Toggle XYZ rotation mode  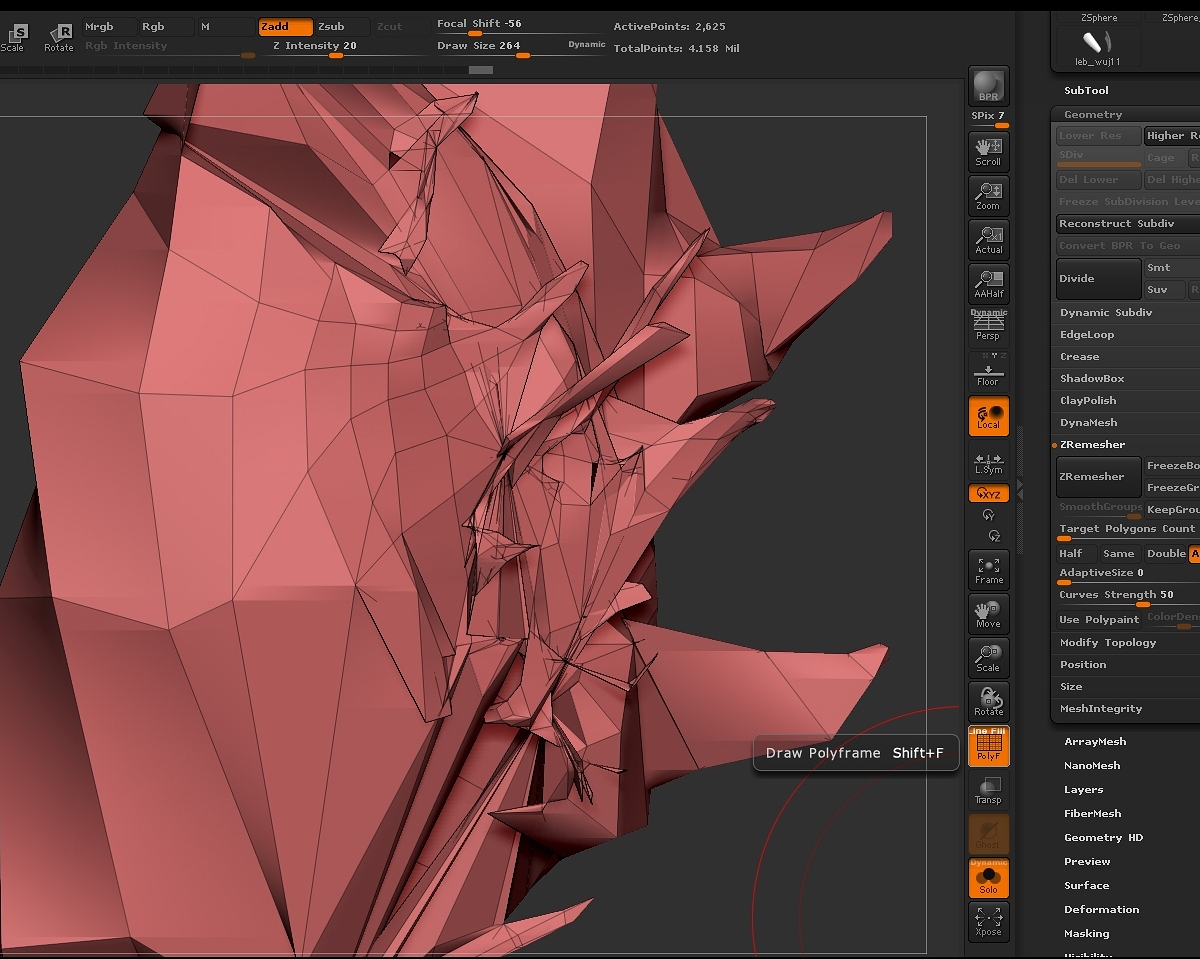pos(989,493)
